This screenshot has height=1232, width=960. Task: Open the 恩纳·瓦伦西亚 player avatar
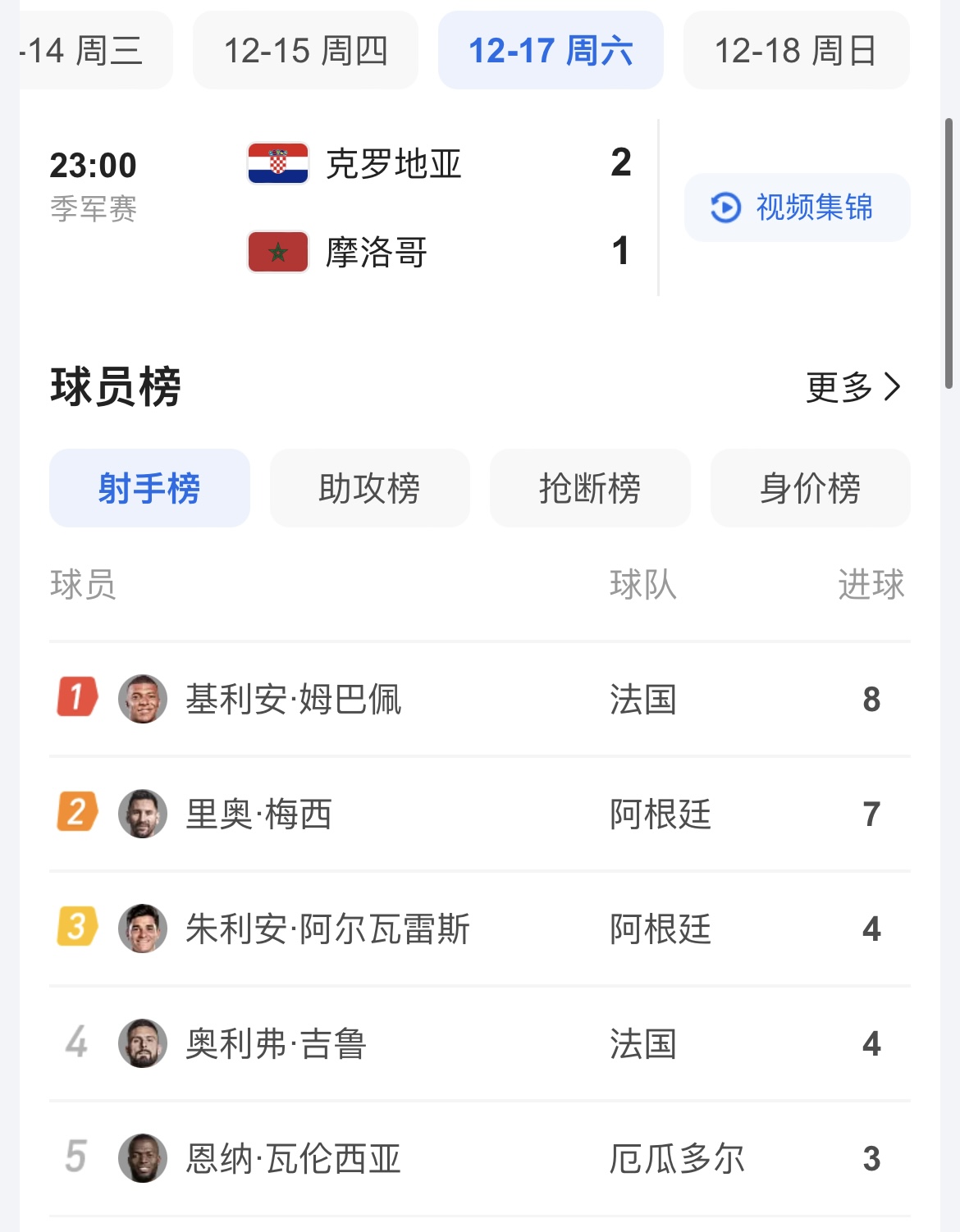click(143, 1158)
